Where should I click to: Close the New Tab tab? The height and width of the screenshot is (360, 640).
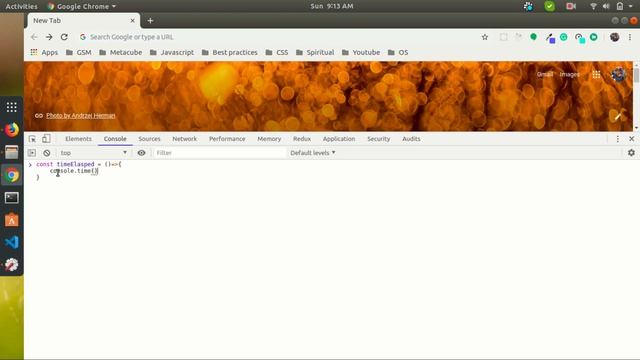[x=132, y=20]
